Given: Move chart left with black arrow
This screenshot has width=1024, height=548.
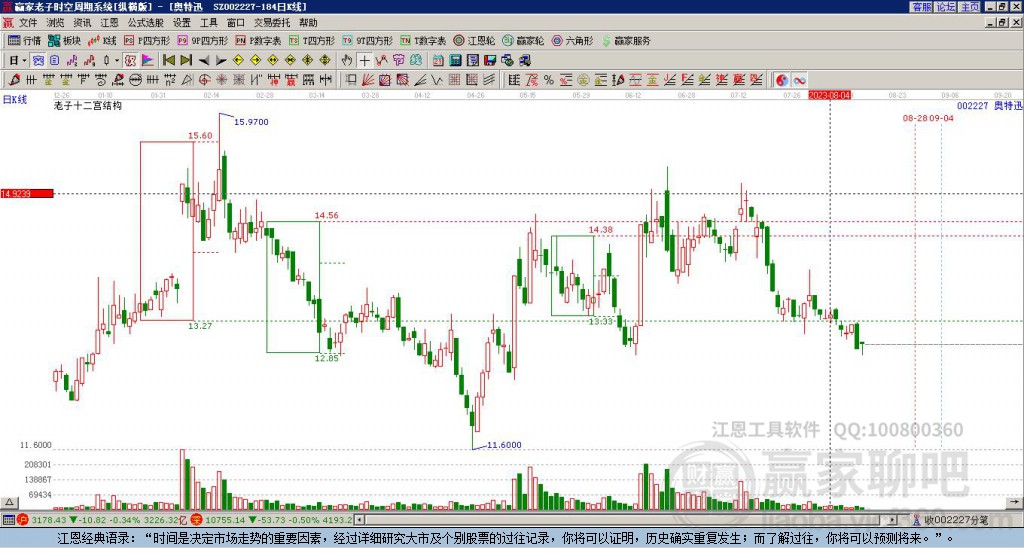Looking at the screenshot, I should (x=204, y=61).
